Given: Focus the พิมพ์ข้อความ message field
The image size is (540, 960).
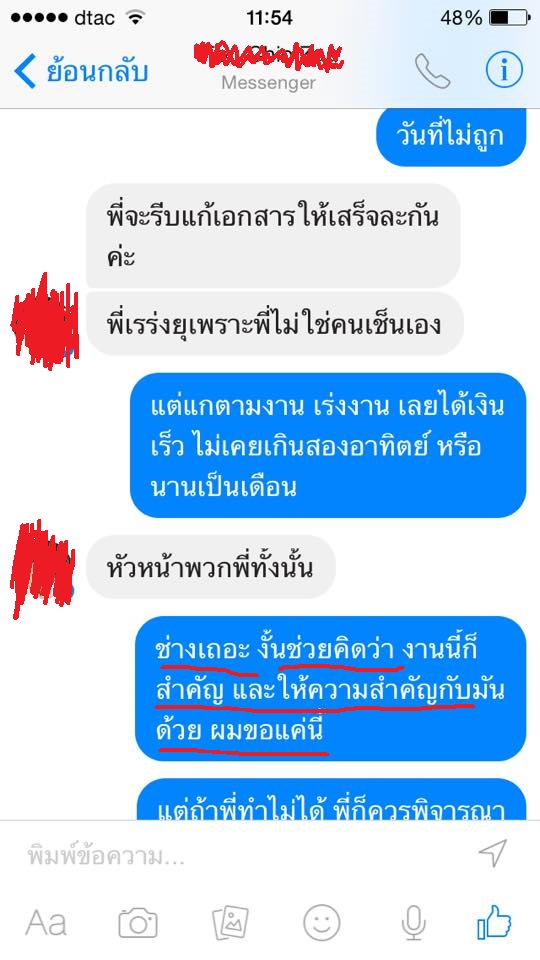Looking at the screenshot, I should coord(245,855).
